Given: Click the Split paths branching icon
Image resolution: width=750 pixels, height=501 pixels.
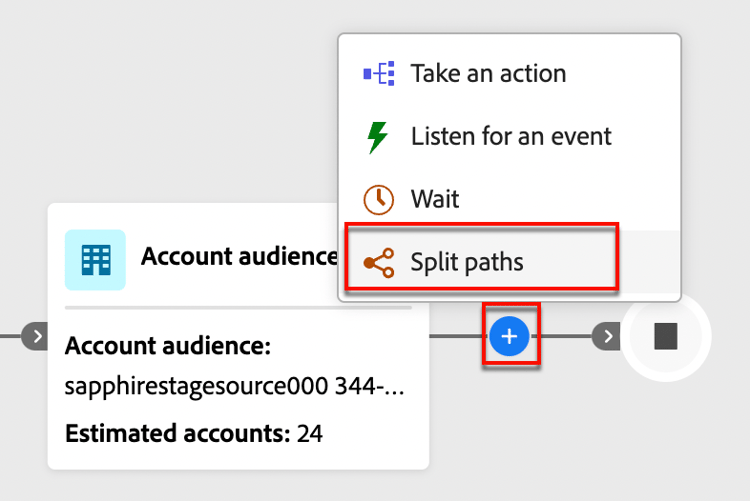Looking at the screenshot, I should tap(378, 262).
